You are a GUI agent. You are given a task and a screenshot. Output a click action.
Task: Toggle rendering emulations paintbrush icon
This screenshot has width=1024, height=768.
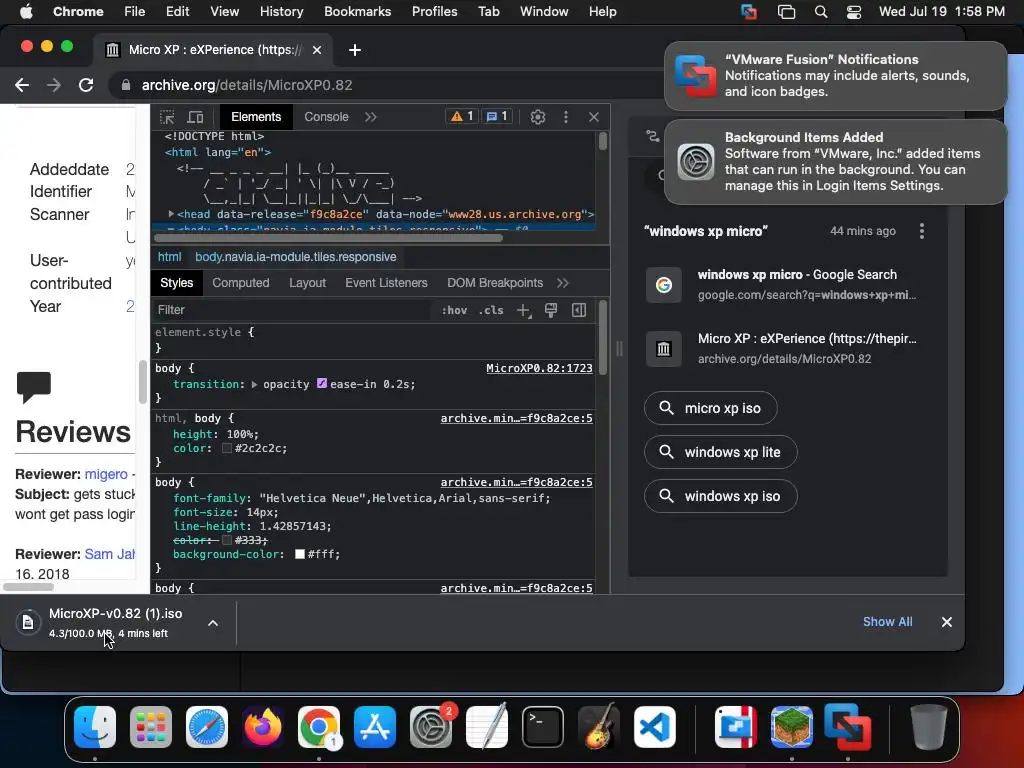[x=551, y=310]
